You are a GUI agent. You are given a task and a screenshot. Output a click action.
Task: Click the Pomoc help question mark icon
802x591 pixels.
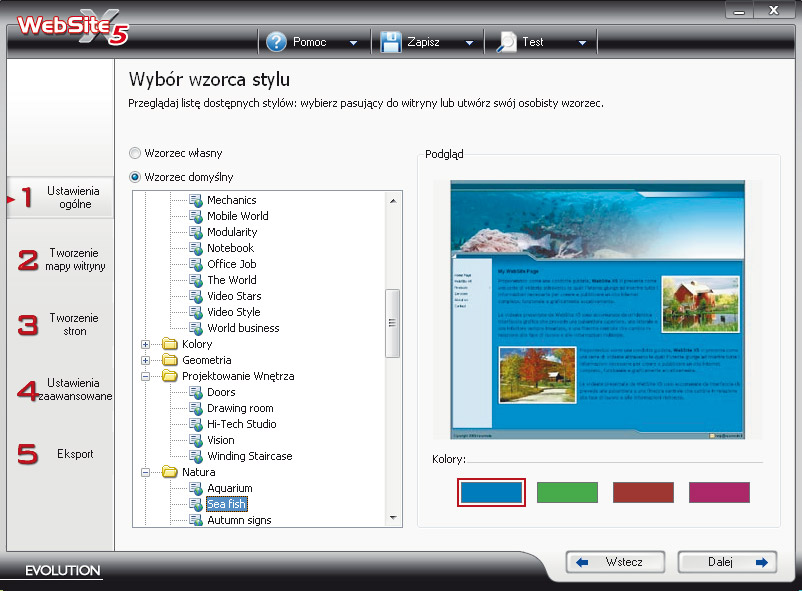276,42
